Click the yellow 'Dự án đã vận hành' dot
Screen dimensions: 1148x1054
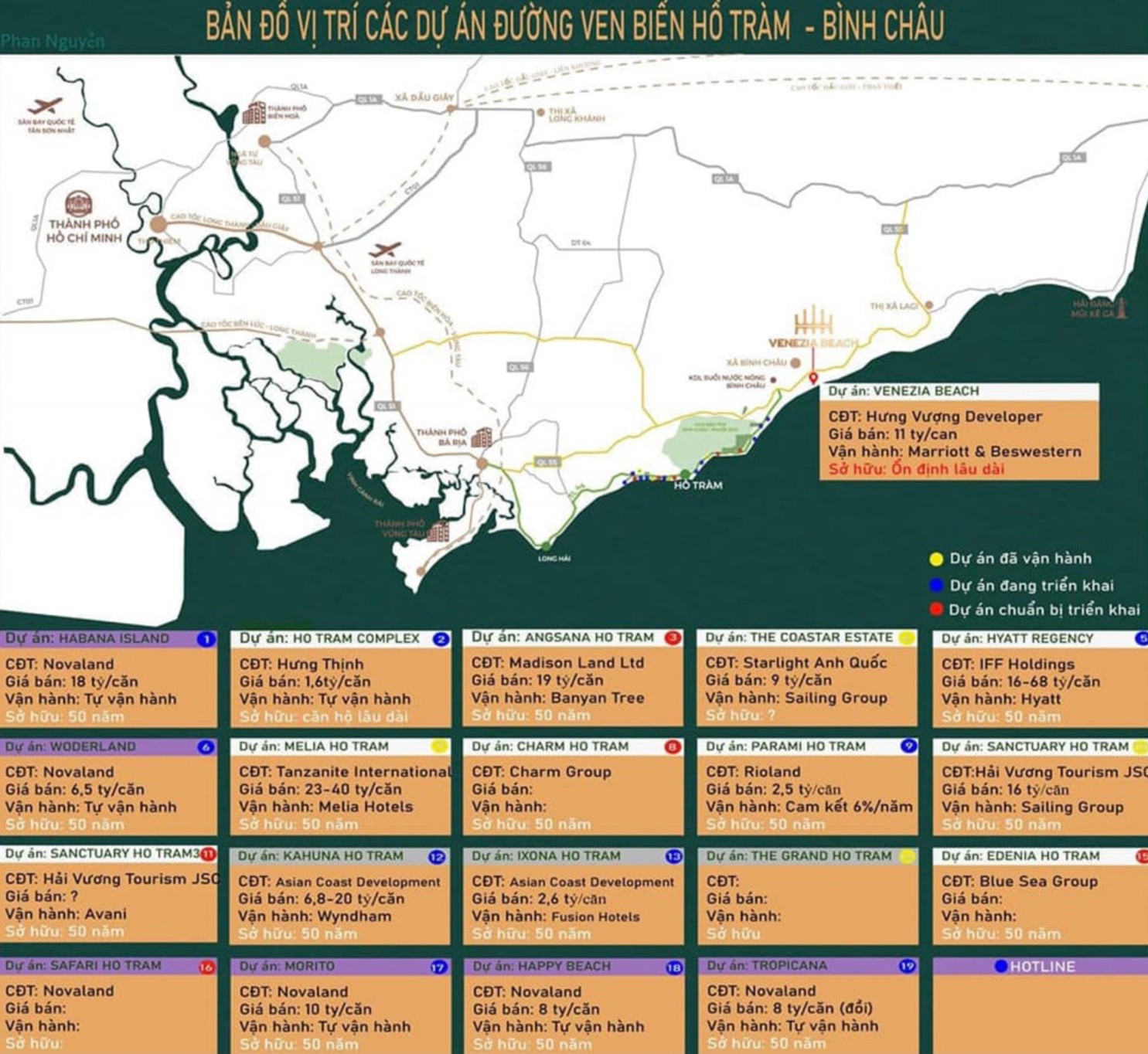click(x=936, y=559)
